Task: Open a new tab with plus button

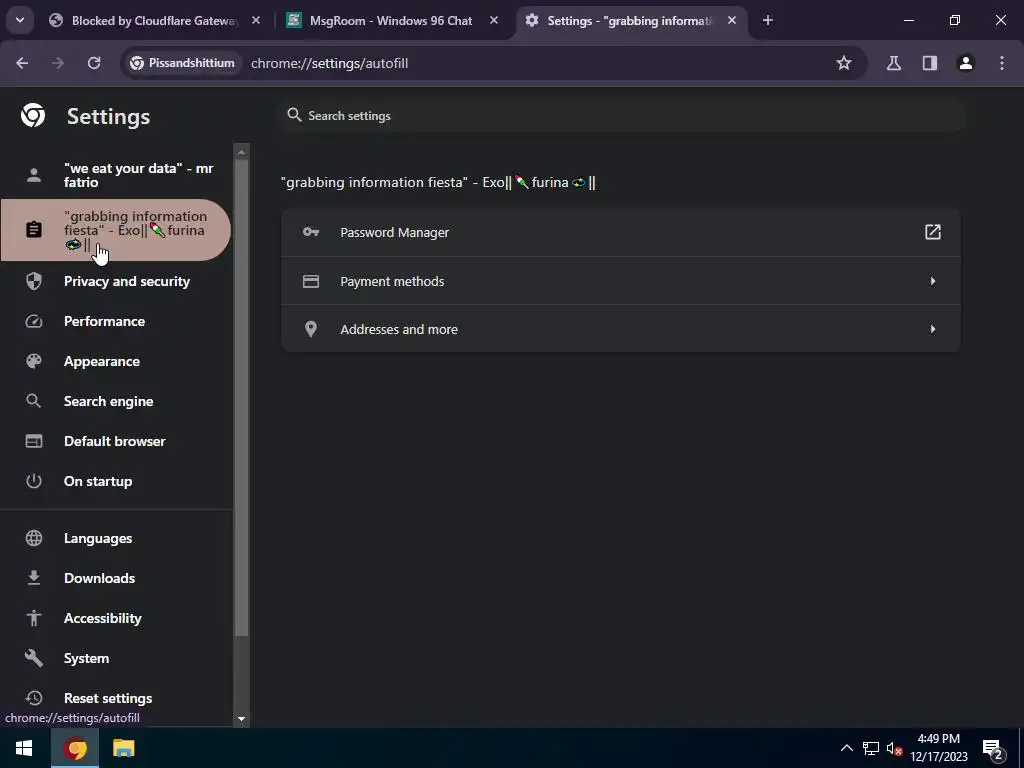Action: coord(768,20)
